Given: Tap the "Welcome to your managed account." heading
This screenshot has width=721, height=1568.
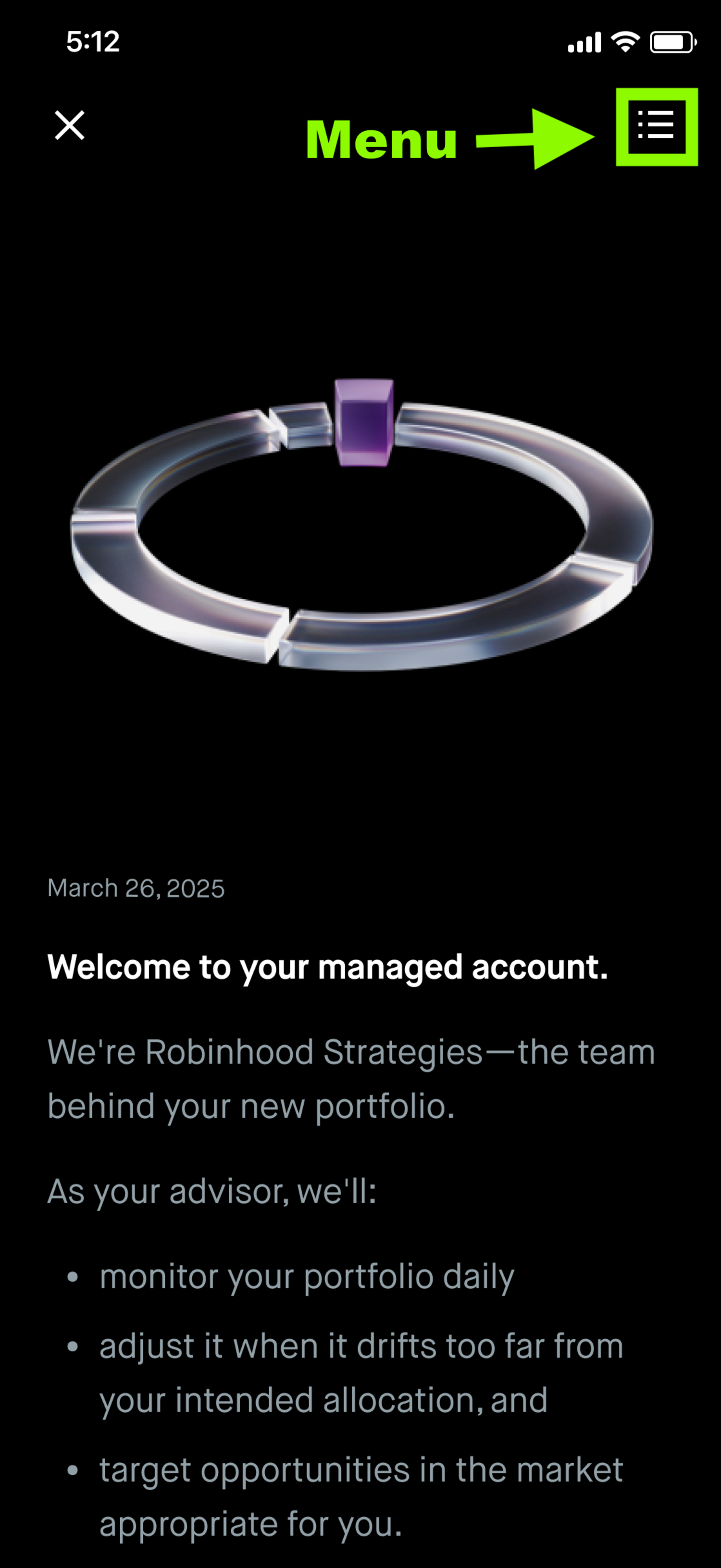Looking at the screenshot, I should click(328, 967).
